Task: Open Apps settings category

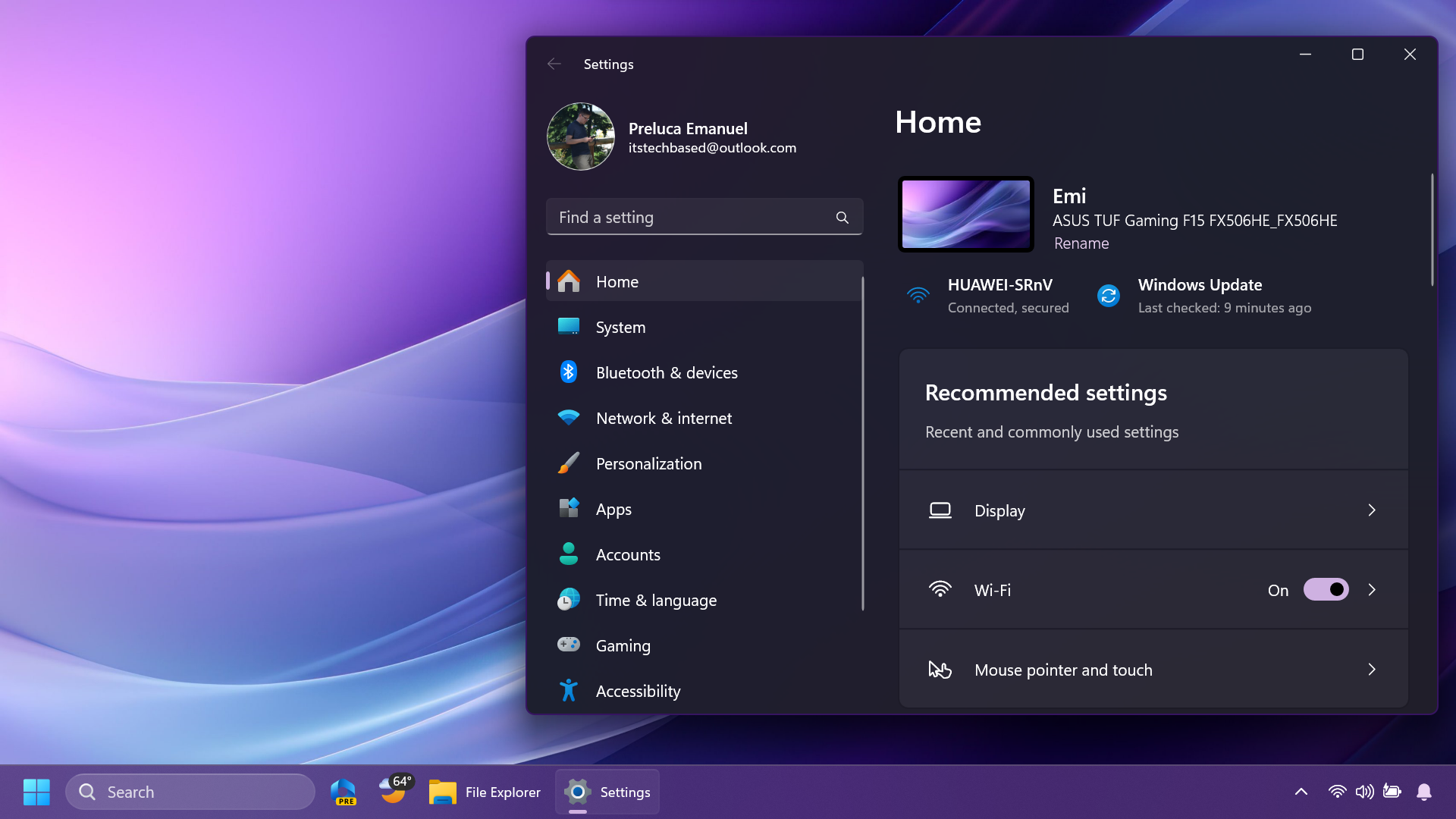Action: coord(704,509)
